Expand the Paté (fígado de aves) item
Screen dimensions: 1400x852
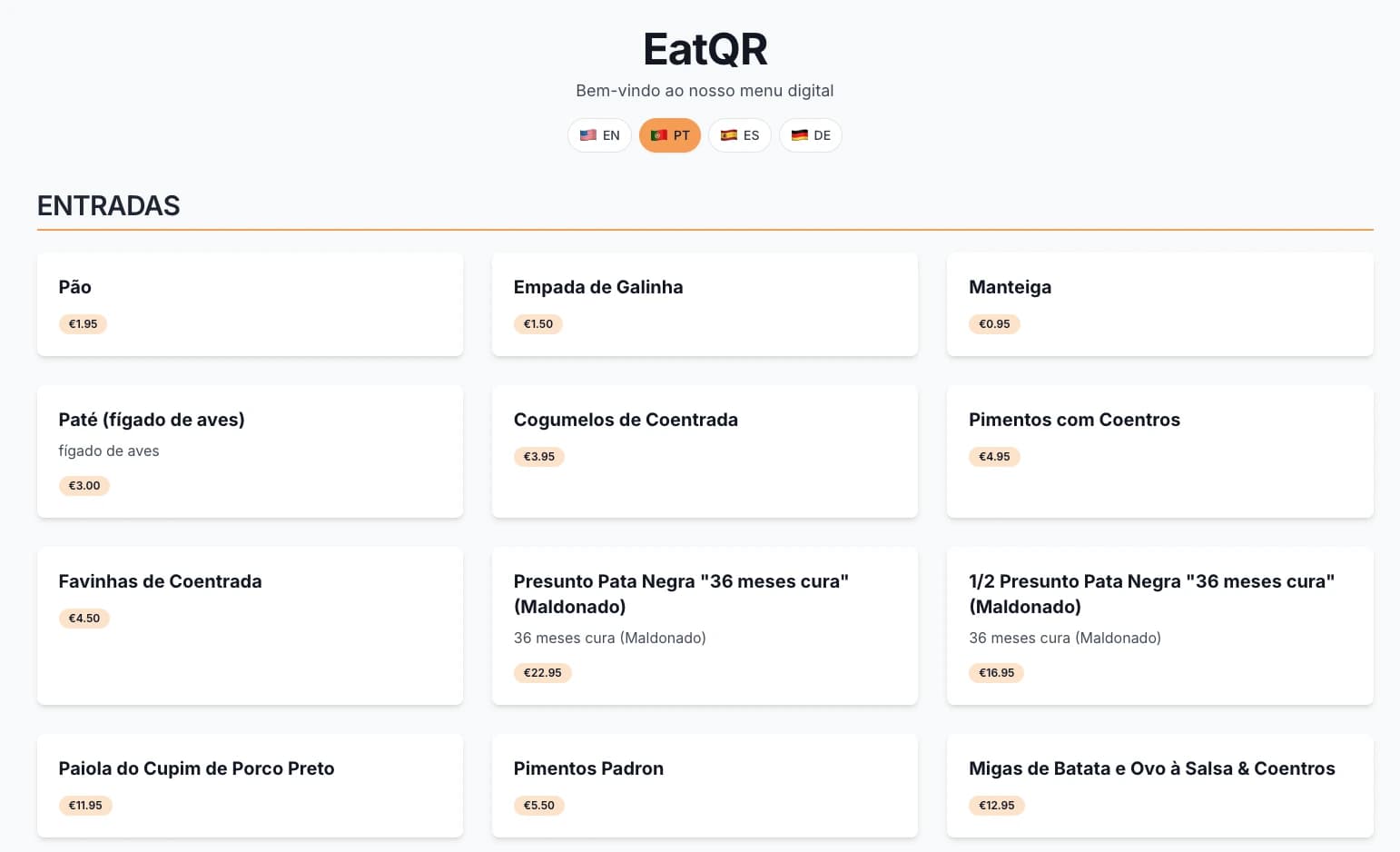pyautogui.click(x=250, y=451)
